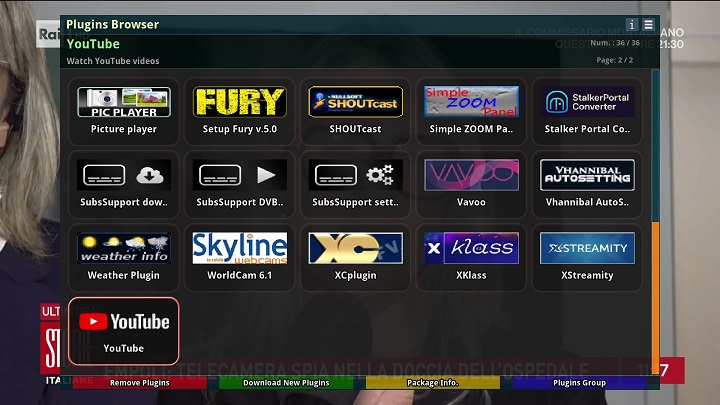
Task: Open the XCplugin tile
Action: coord(355,258)
